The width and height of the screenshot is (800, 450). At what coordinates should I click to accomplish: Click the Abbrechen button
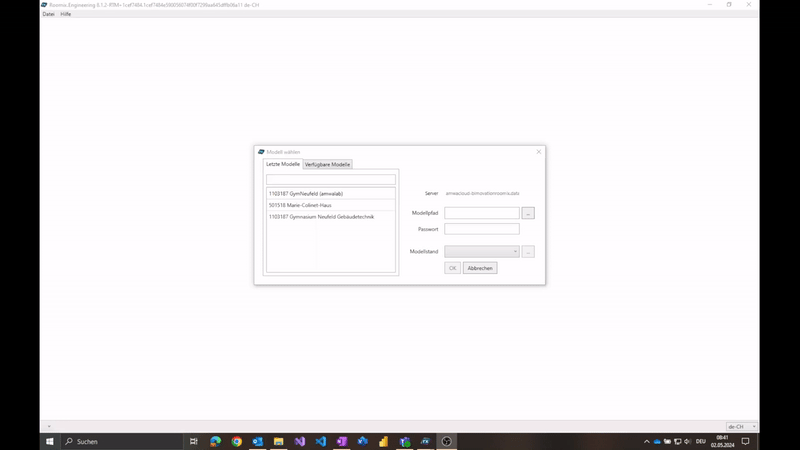pyautogui.click(x=480, y=268)
